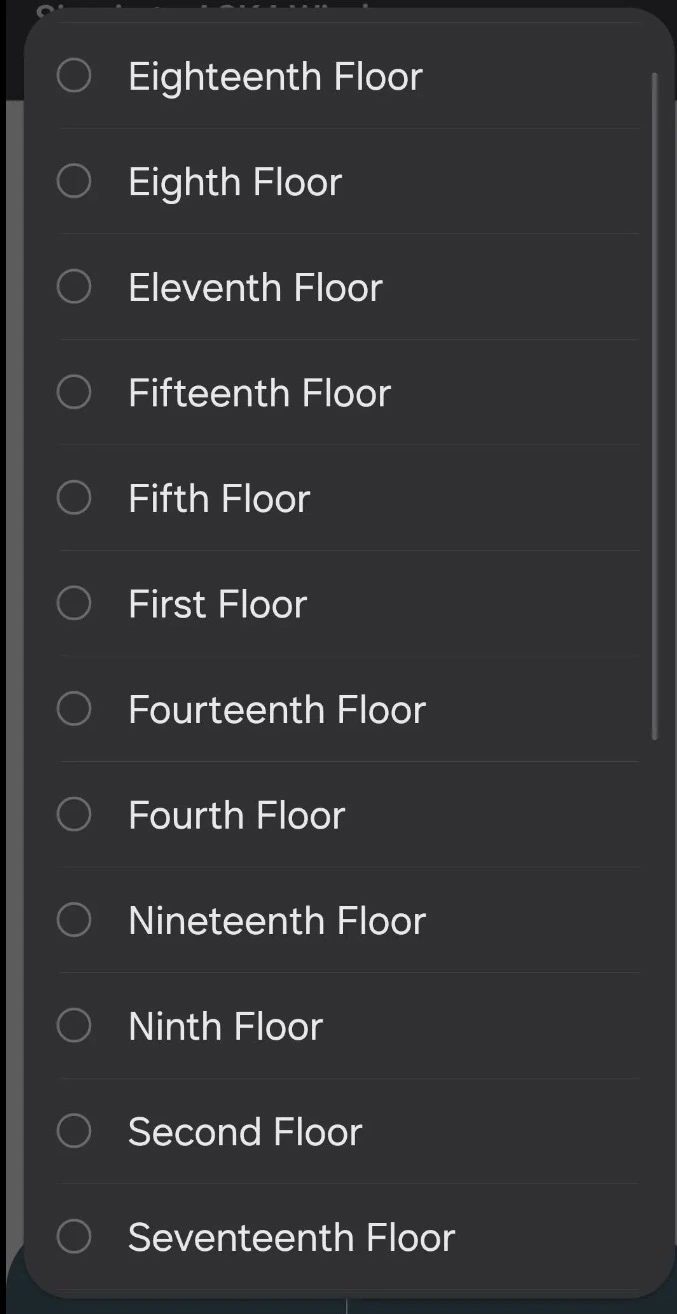Click the 'Eighteenth Floor' list label
677x1314 pixels.
pyautogui.click(x=275, y=77)
